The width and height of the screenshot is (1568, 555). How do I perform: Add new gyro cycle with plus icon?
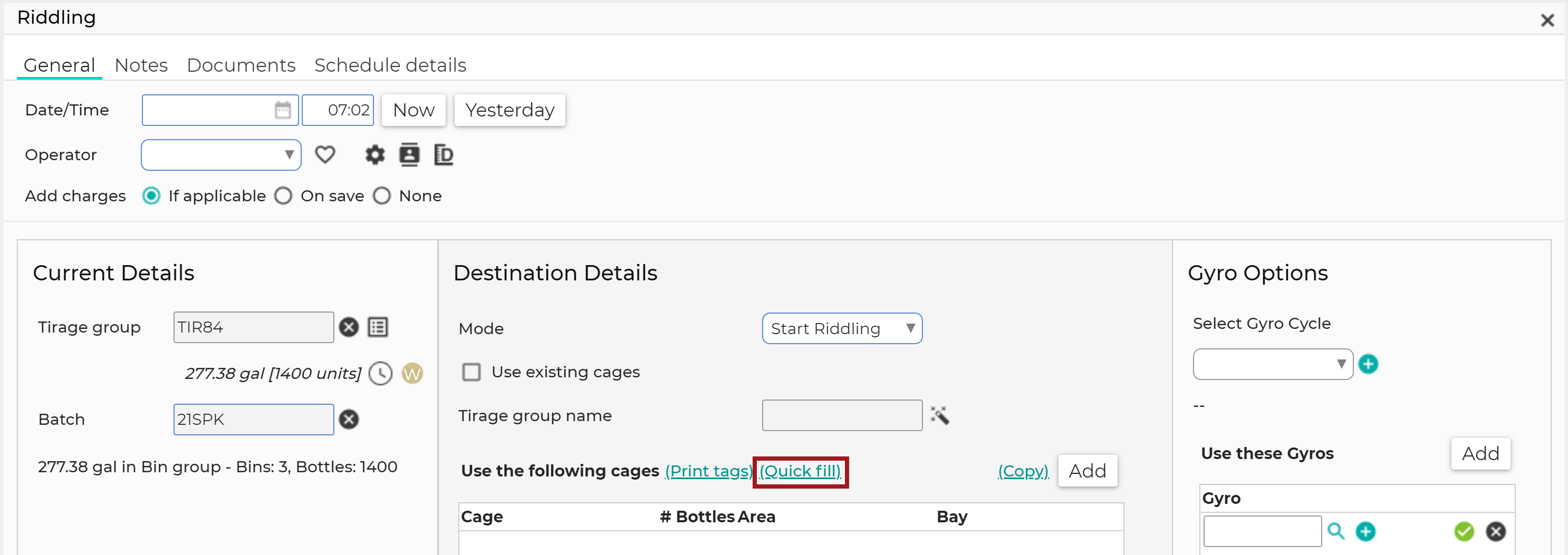tap(1368, 364)
